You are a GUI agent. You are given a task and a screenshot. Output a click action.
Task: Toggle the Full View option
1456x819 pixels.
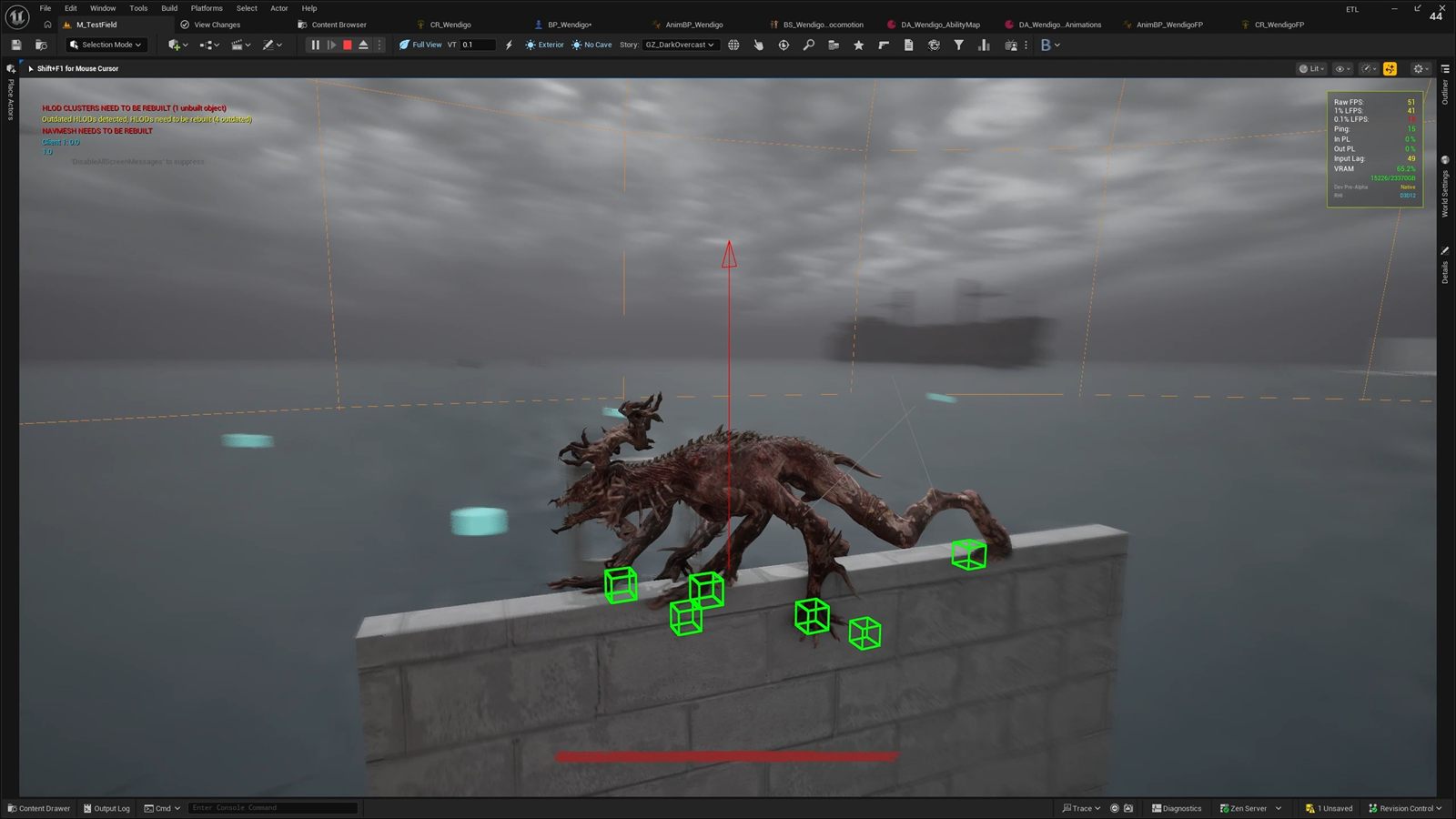tap(420, 45)
